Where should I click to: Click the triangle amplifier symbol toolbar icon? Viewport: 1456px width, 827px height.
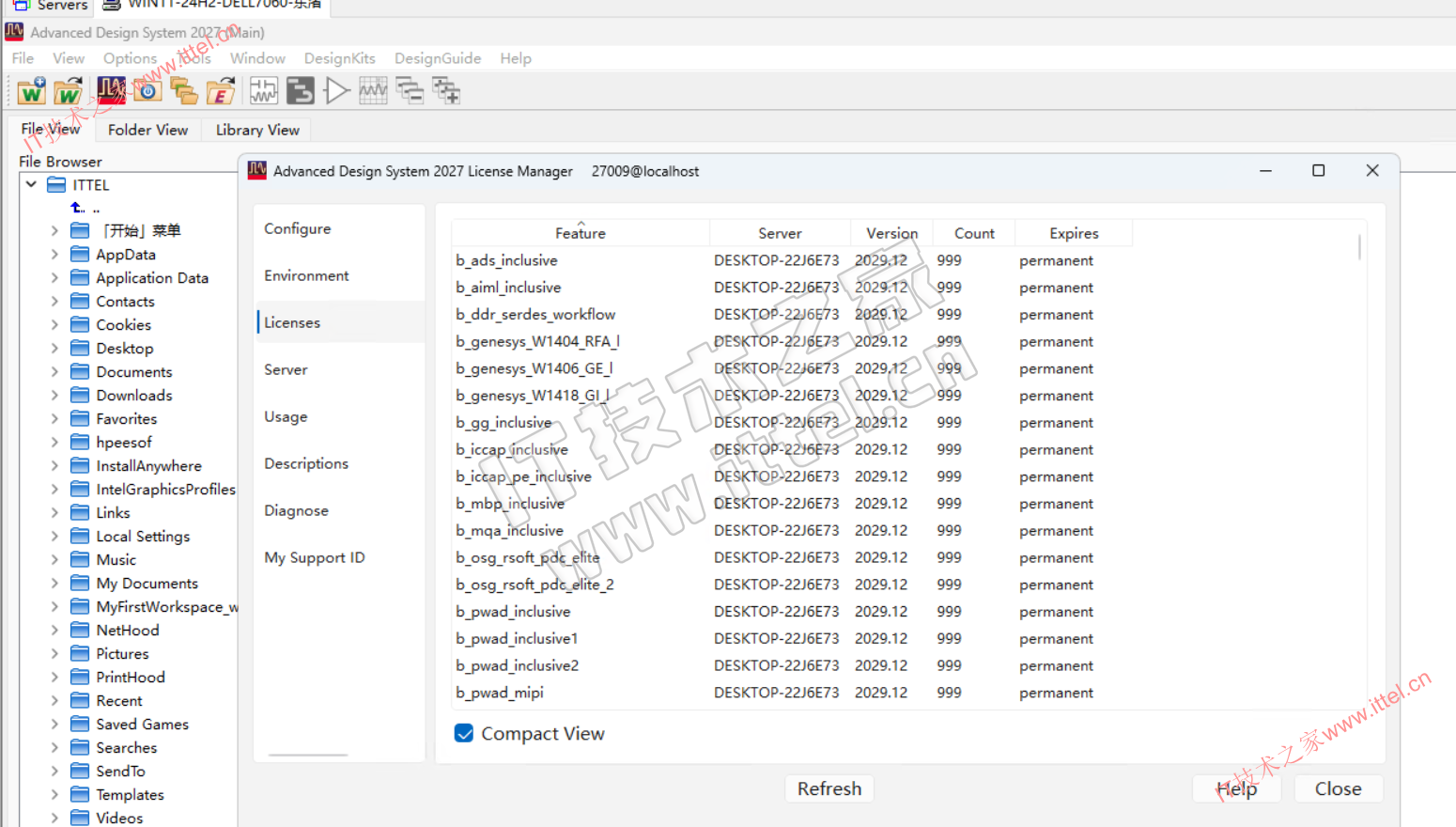tap(337, 91)
